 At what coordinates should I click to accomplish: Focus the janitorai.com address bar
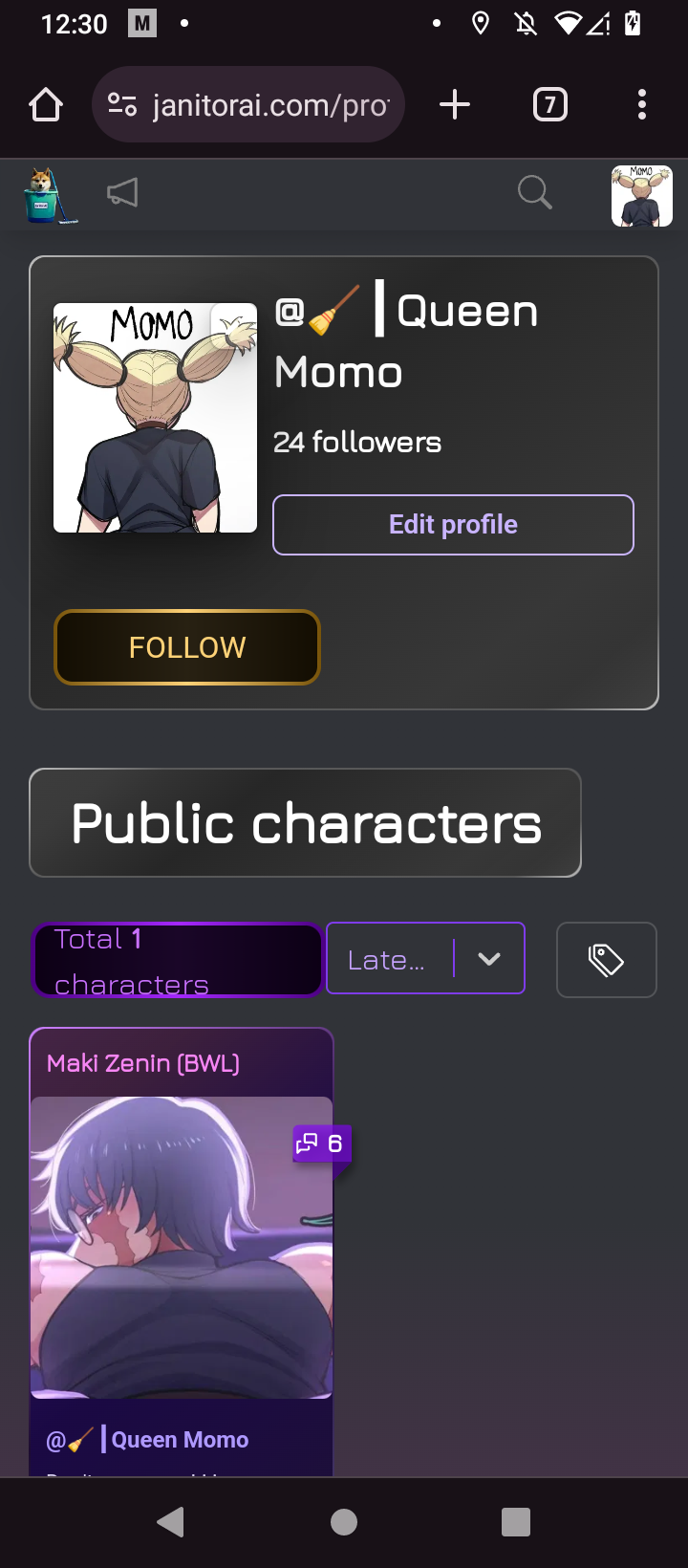coord(269,105)
